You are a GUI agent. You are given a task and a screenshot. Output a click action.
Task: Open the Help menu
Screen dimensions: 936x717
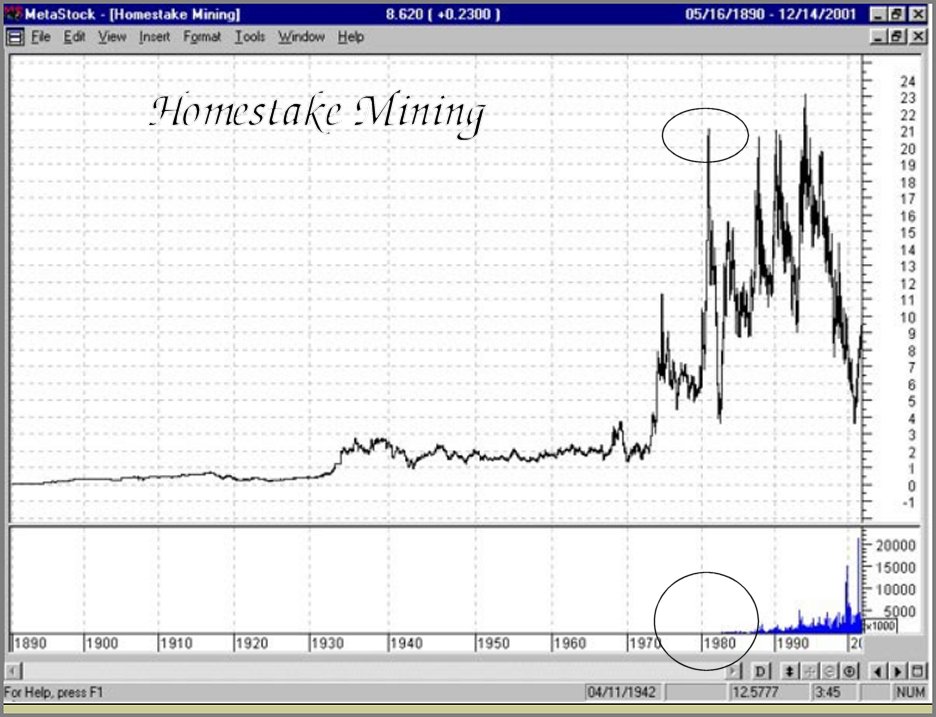(351, 37)
